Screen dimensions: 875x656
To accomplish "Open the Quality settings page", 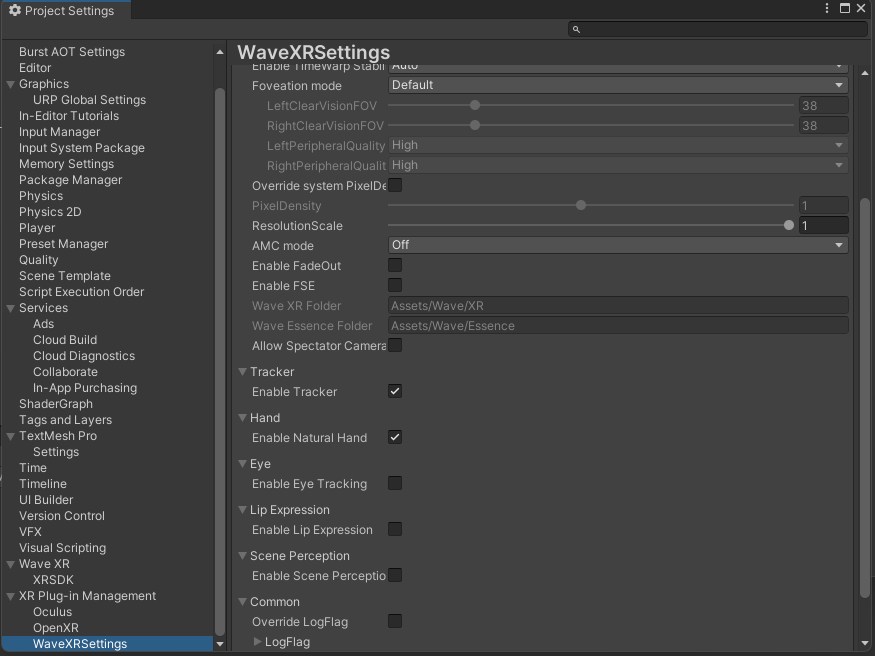I will click(39, 260).
